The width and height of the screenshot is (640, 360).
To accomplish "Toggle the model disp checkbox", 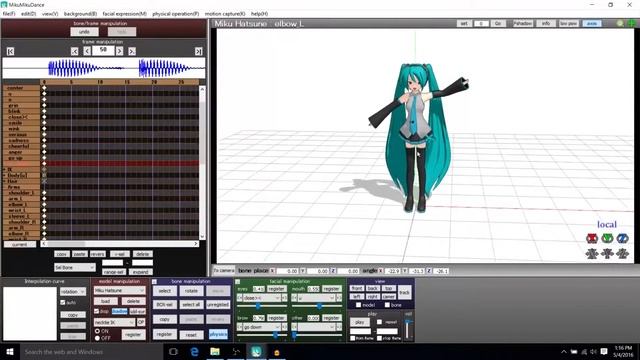I will (x=97, y=311).
